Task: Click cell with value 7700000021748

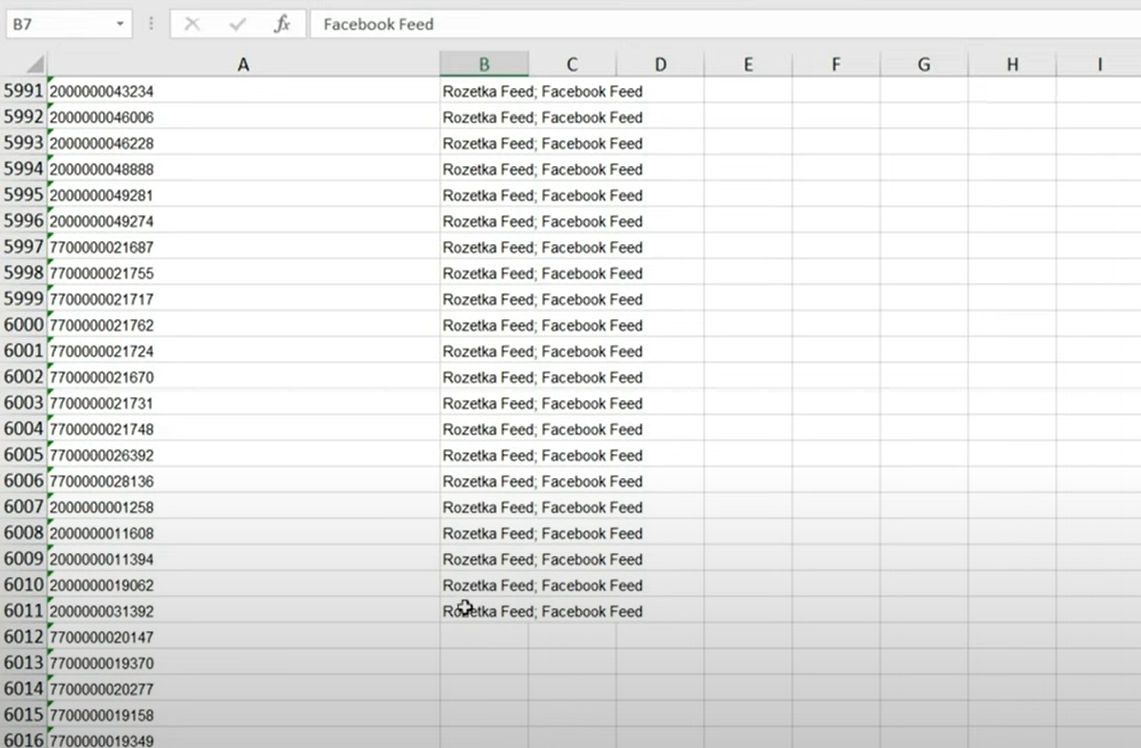Action: [x=244, y=429]
